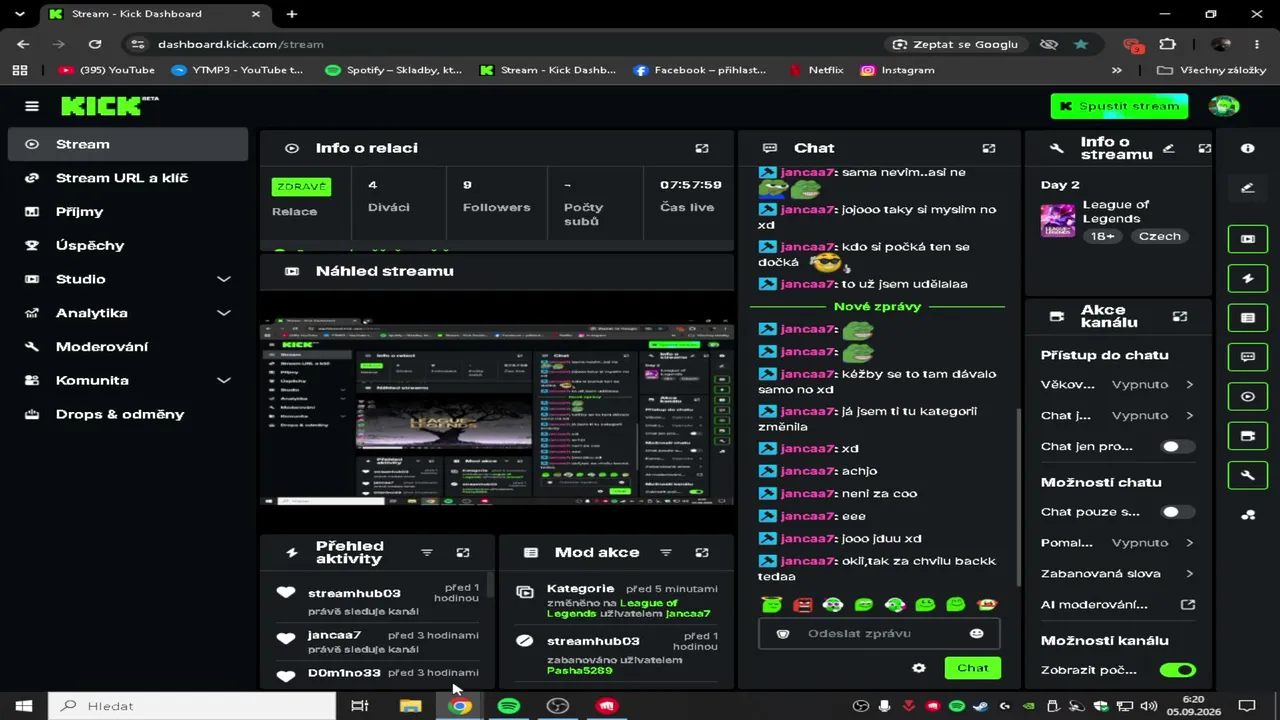Insert the angry red emote

(x=802, y=604)
